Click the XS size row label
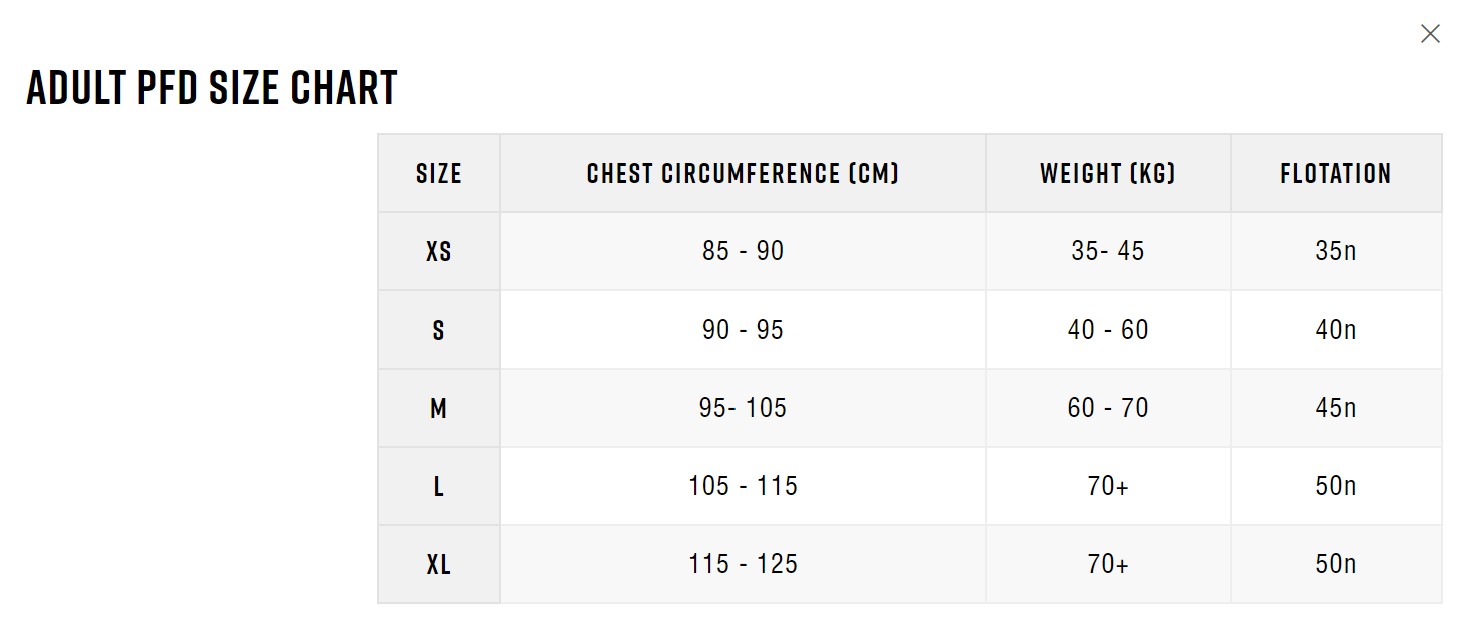 click(x=439, y=251)
